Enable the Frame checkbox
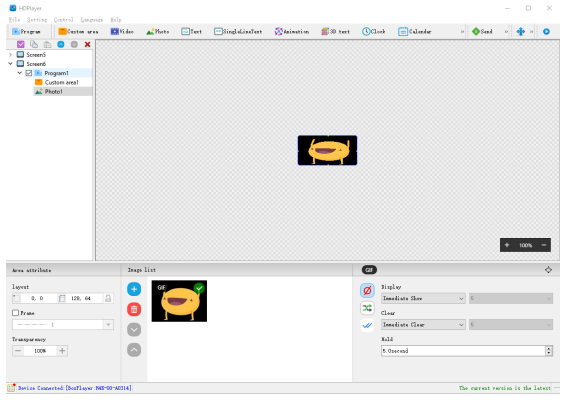 (16, 313)
